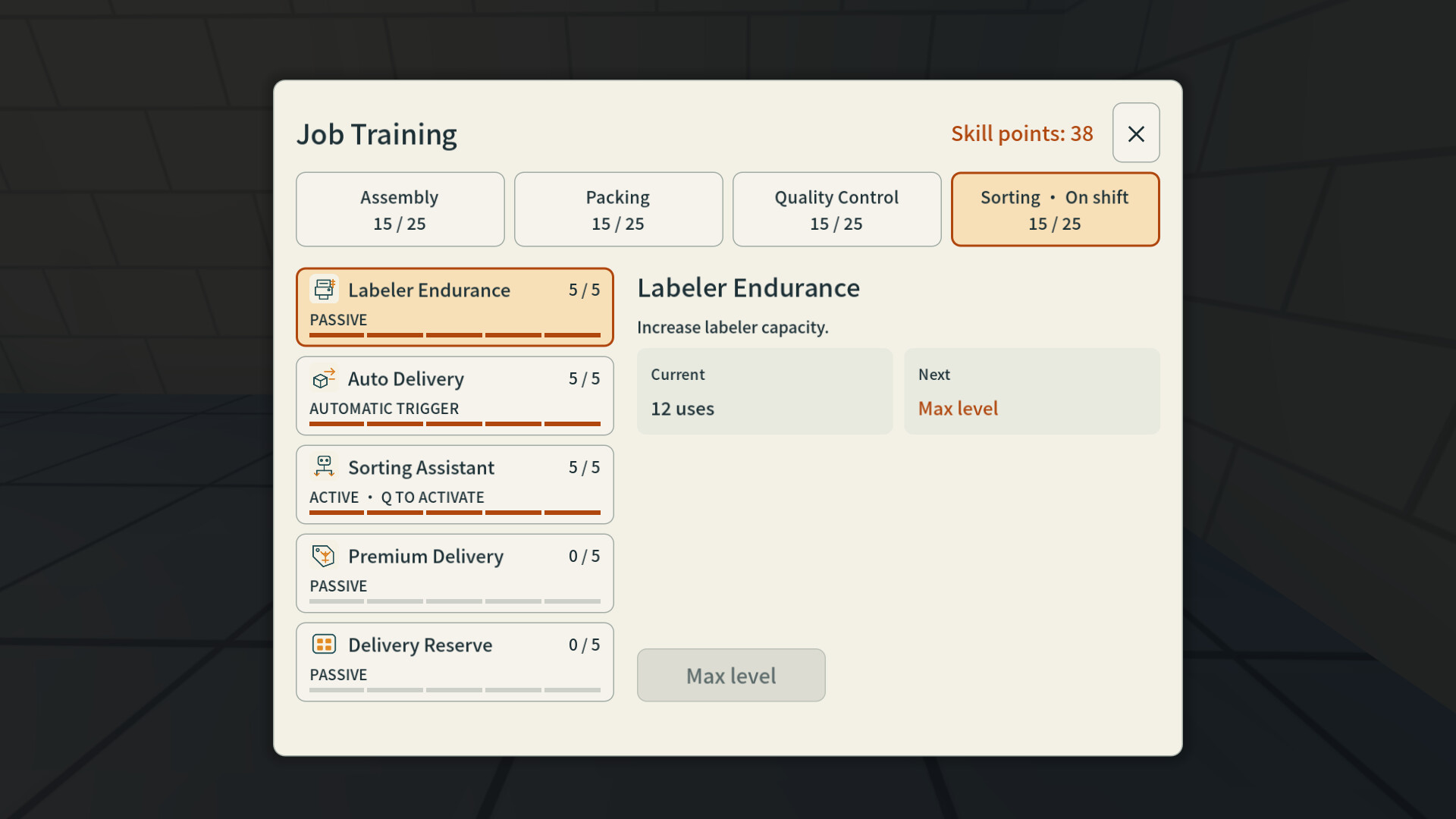Close the Job Training dialog

point(1135,133)
